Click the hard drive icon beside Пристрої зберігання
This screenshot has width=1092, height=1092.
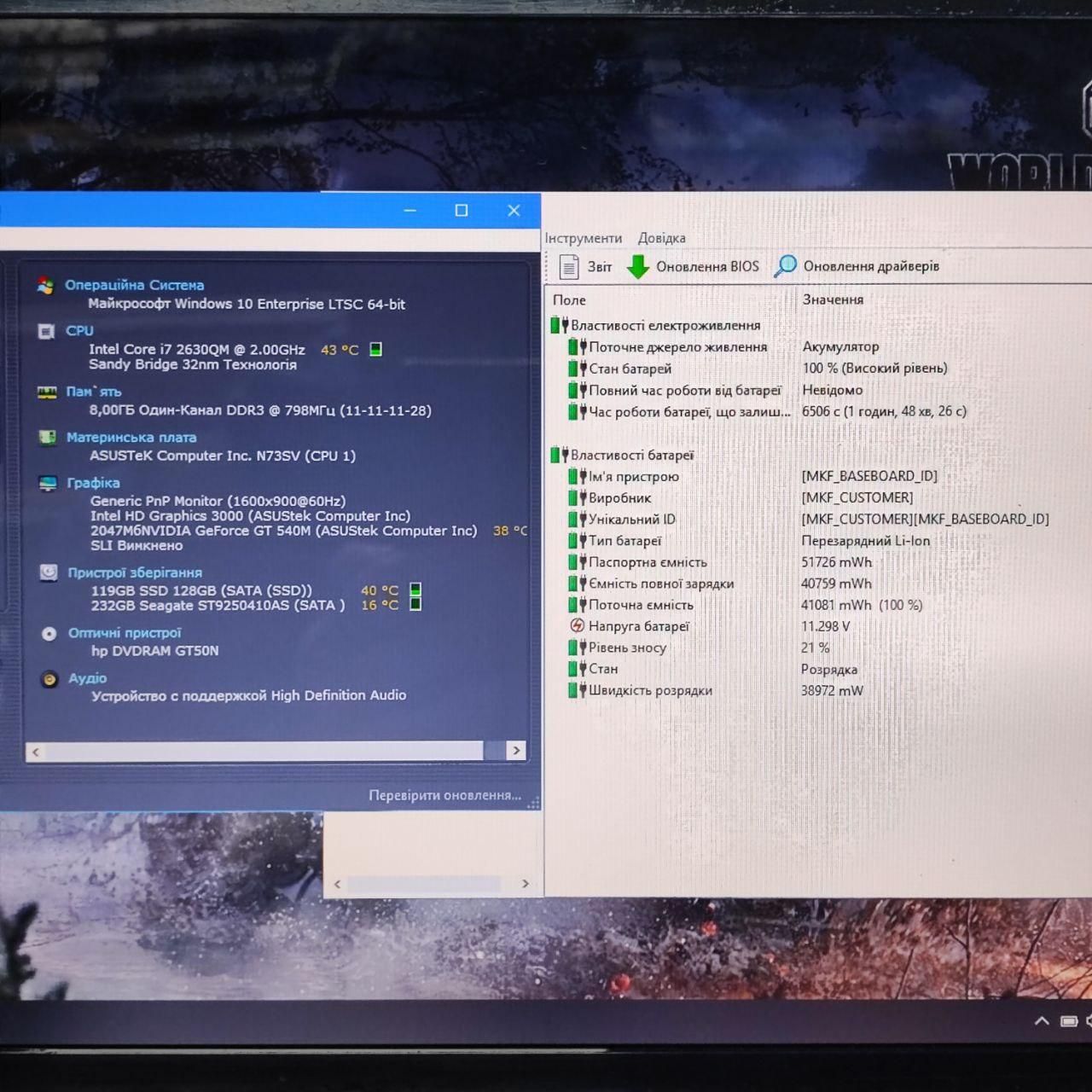[x=49, y=572]
